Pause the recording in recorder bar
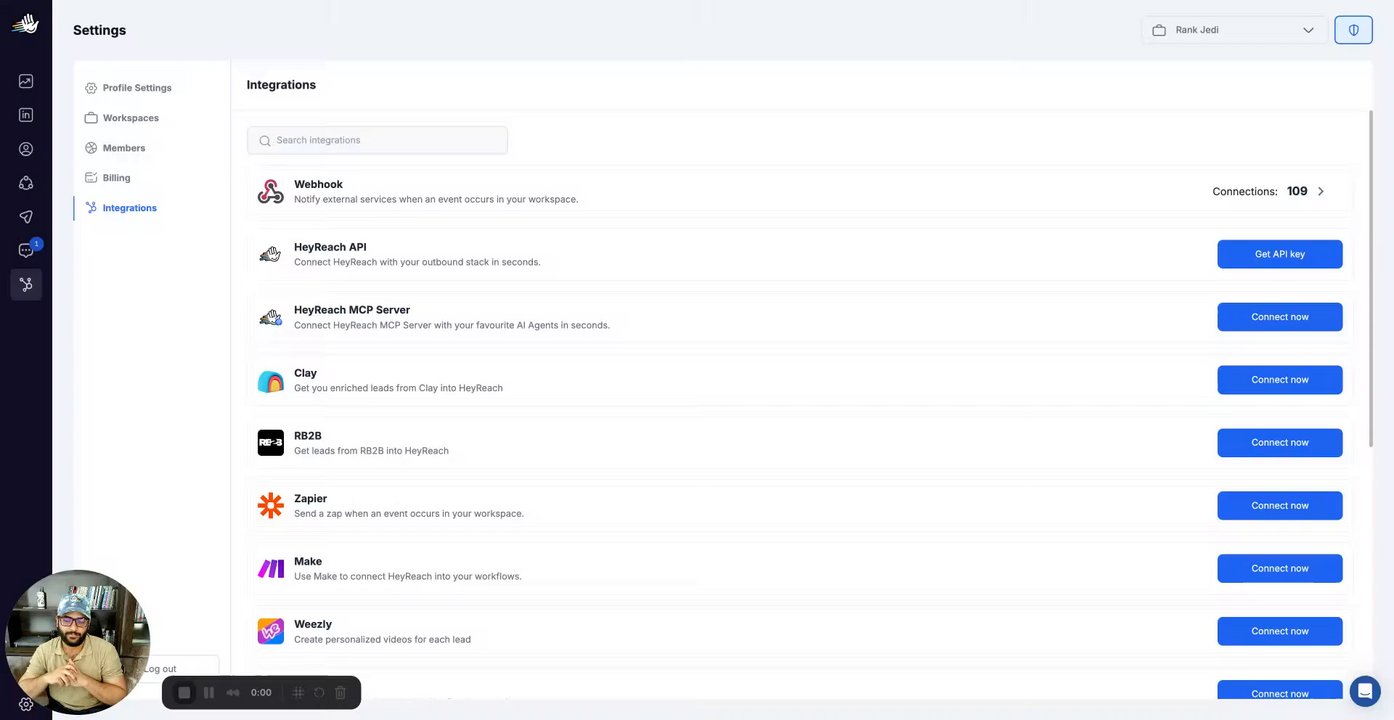 pos(209,692)
